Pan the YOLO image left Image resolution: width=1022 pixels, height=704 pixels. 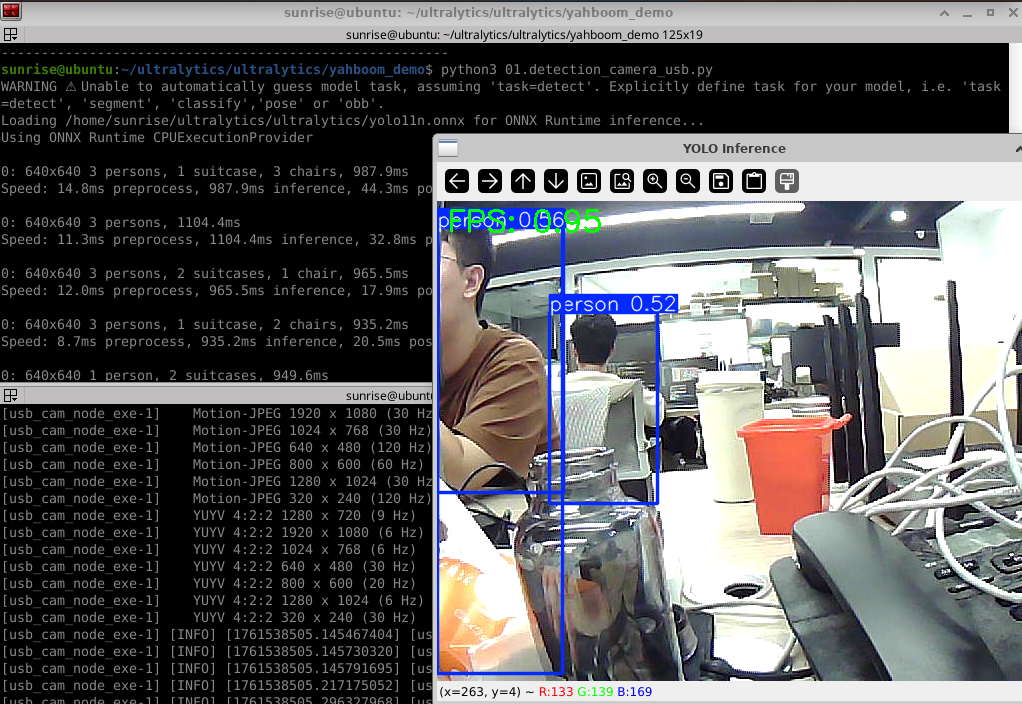[457, 181]
